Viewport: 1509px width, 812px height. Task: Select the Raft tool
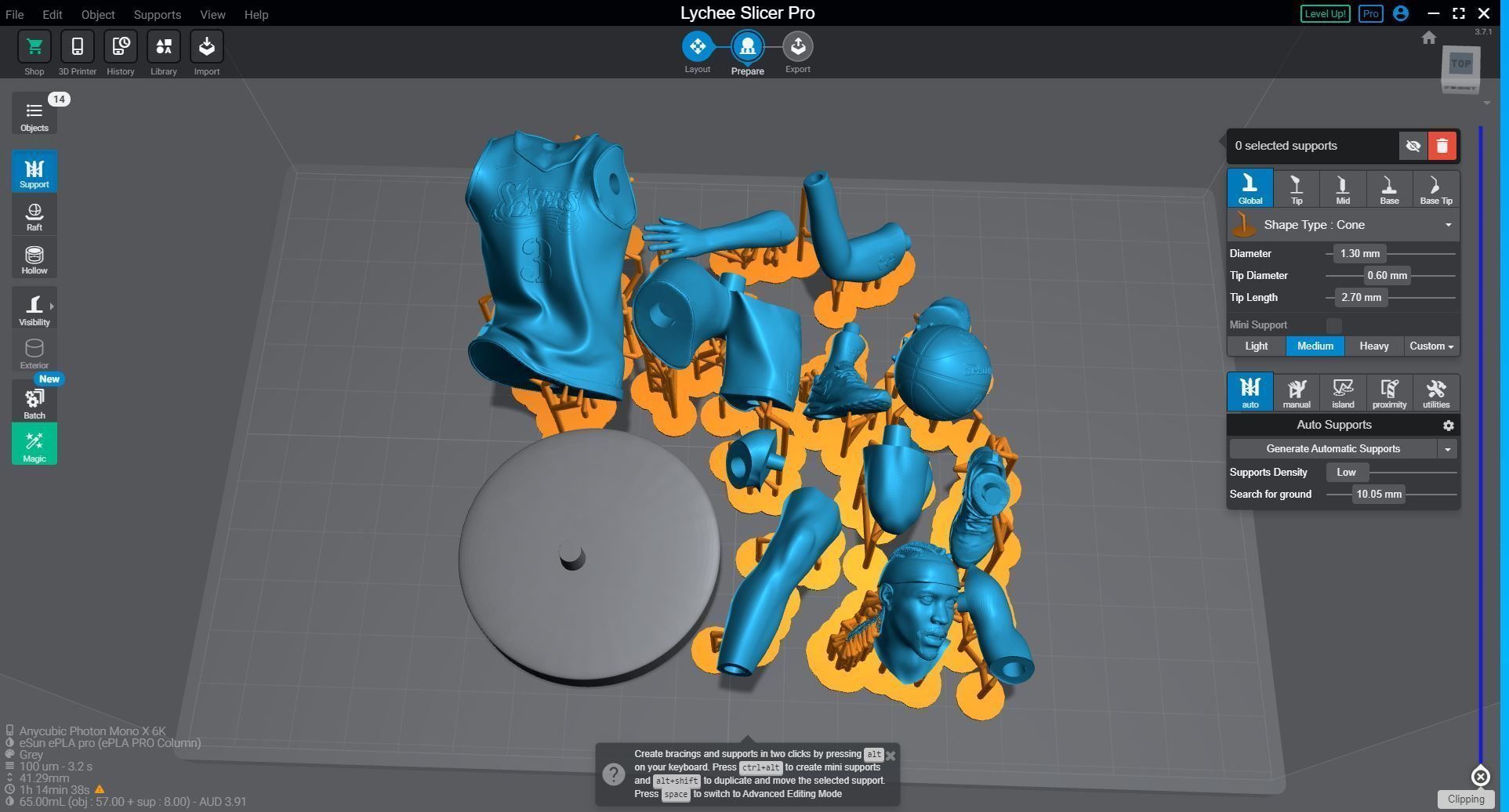click(34, 216)
